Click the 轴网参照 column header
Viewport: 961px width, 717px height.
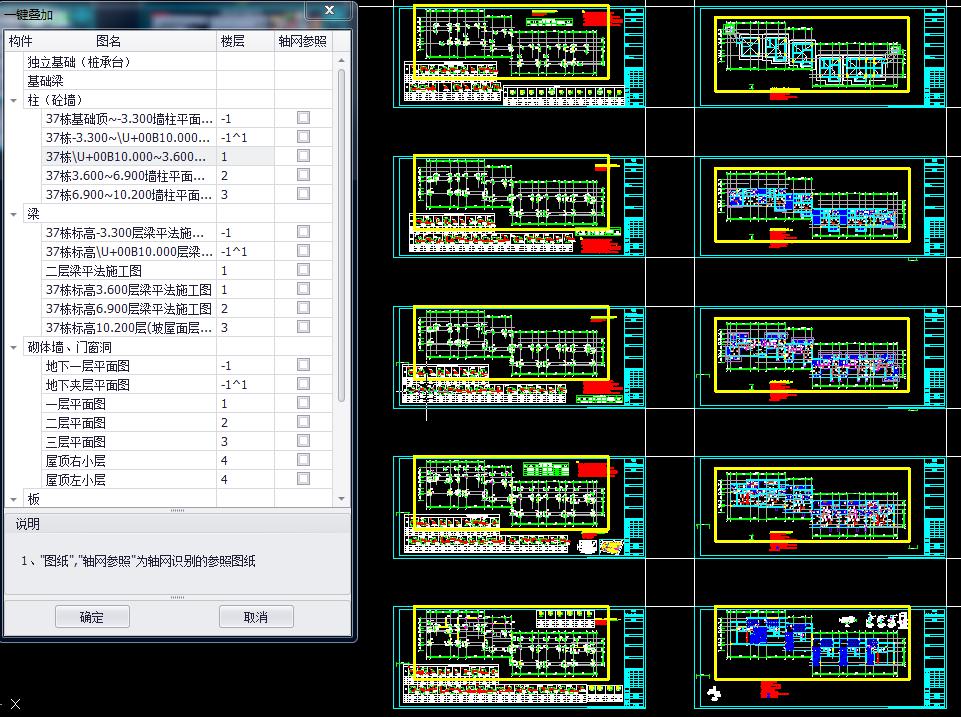click(x=303, y=41)
